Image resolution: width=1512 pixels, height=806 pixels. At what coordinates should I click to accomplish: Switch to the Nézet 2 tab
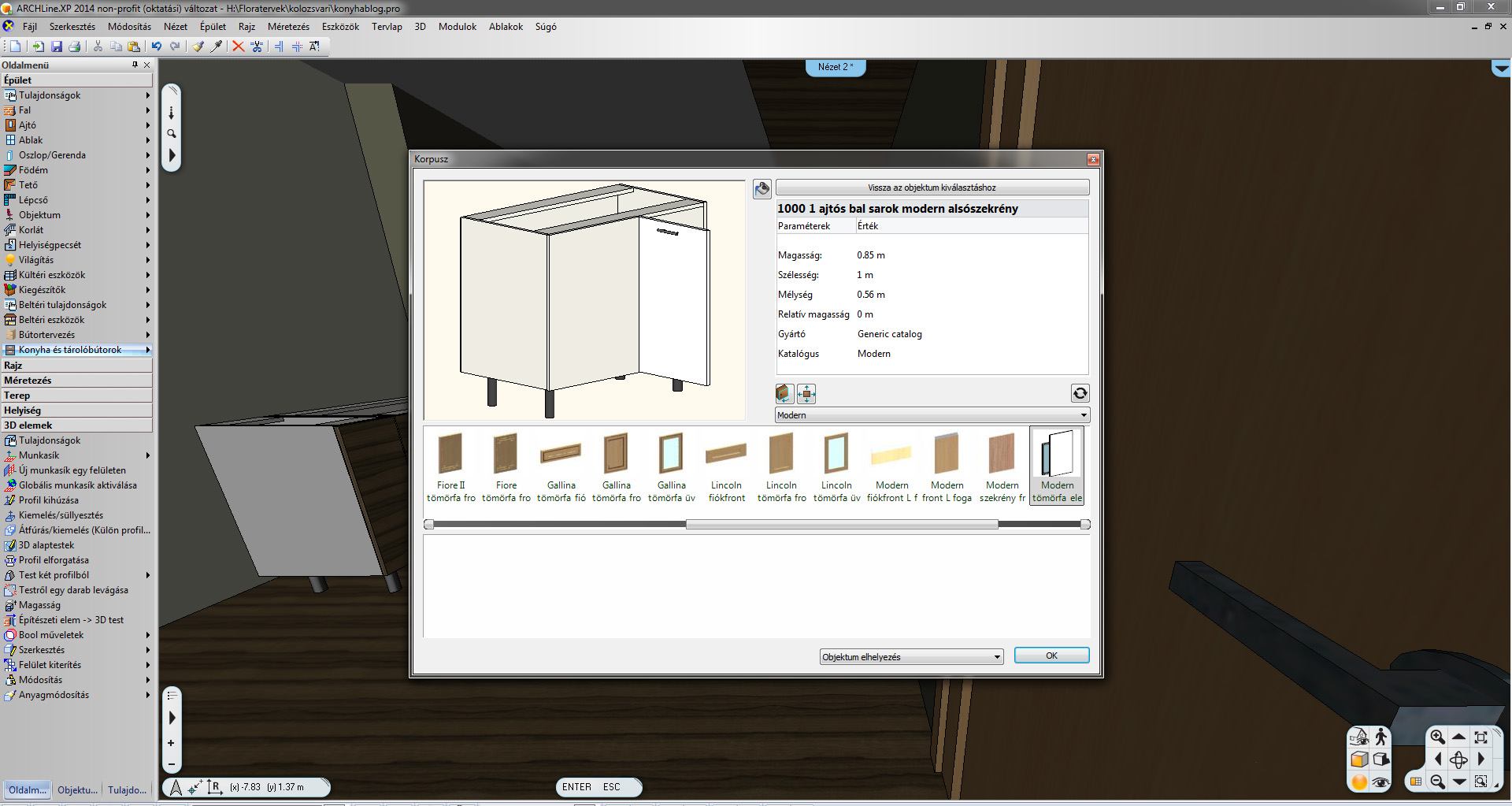pos(835,67)
